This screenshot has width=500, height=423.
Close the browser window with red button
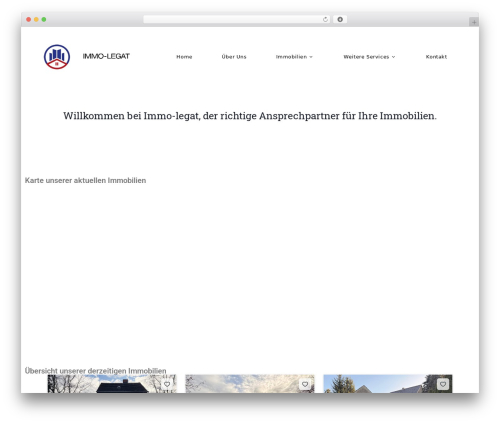[x=29, y=20]
